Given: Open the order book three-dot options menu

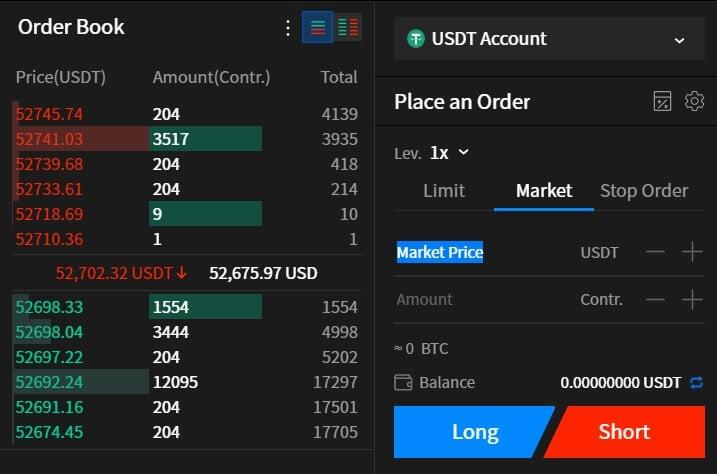Looking at the screenshot, I should coord(288,28).
